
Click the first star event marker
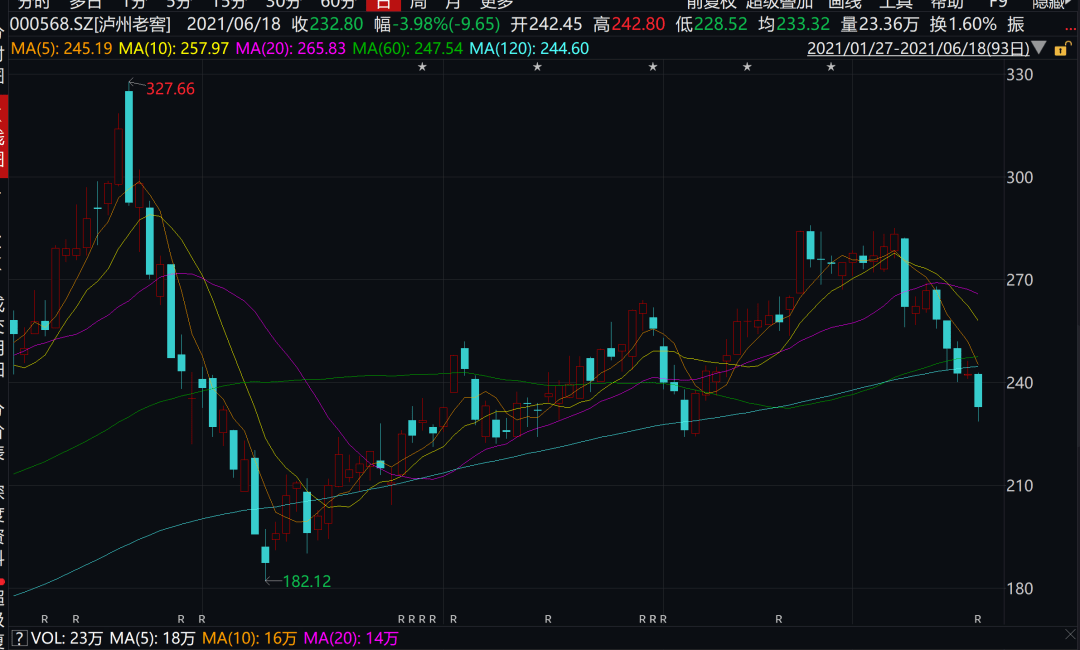pos(422,67)
